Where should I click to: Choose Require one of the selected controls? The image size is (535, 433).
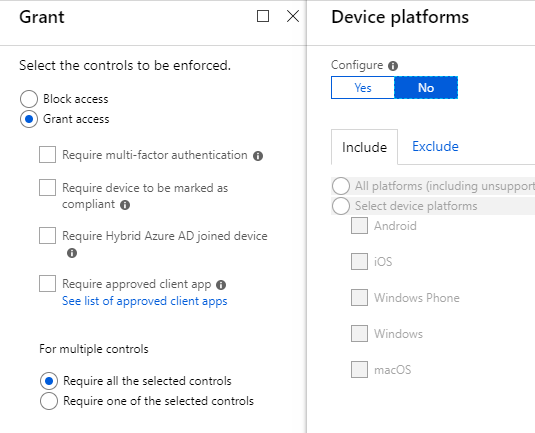coord(49,401)
